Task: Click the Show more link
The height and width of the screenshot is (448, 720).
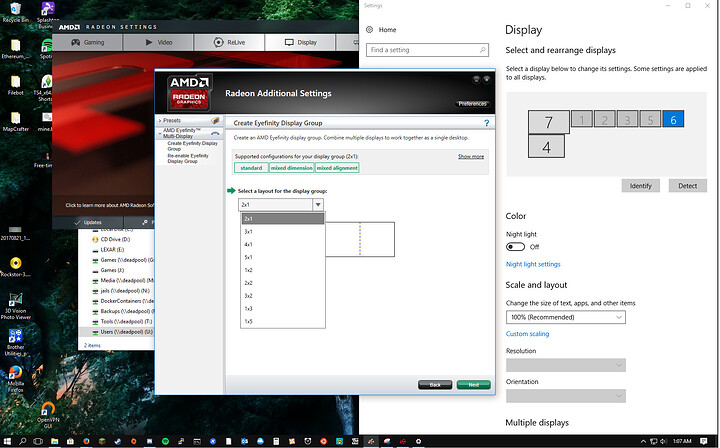Action: [471, 157]
